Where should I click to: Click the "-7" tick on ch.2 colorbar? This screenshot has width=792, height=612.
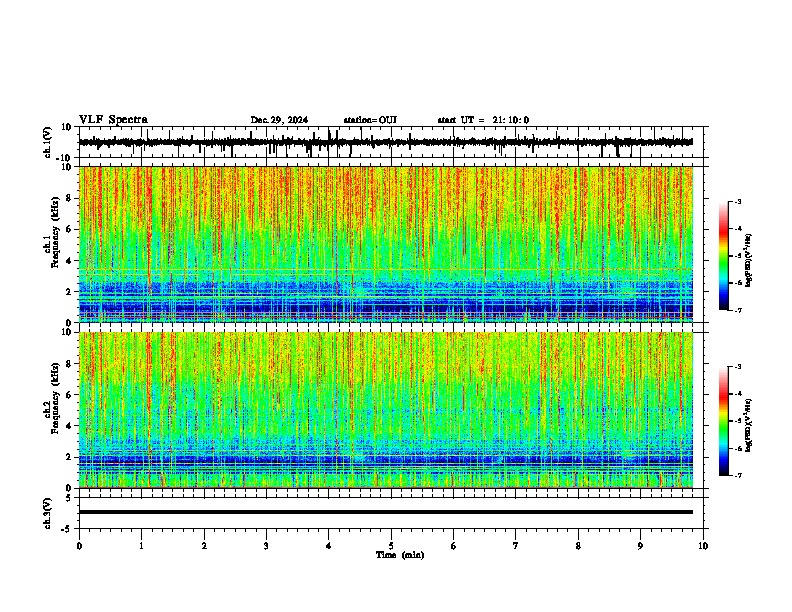click(x=738, y=475)
